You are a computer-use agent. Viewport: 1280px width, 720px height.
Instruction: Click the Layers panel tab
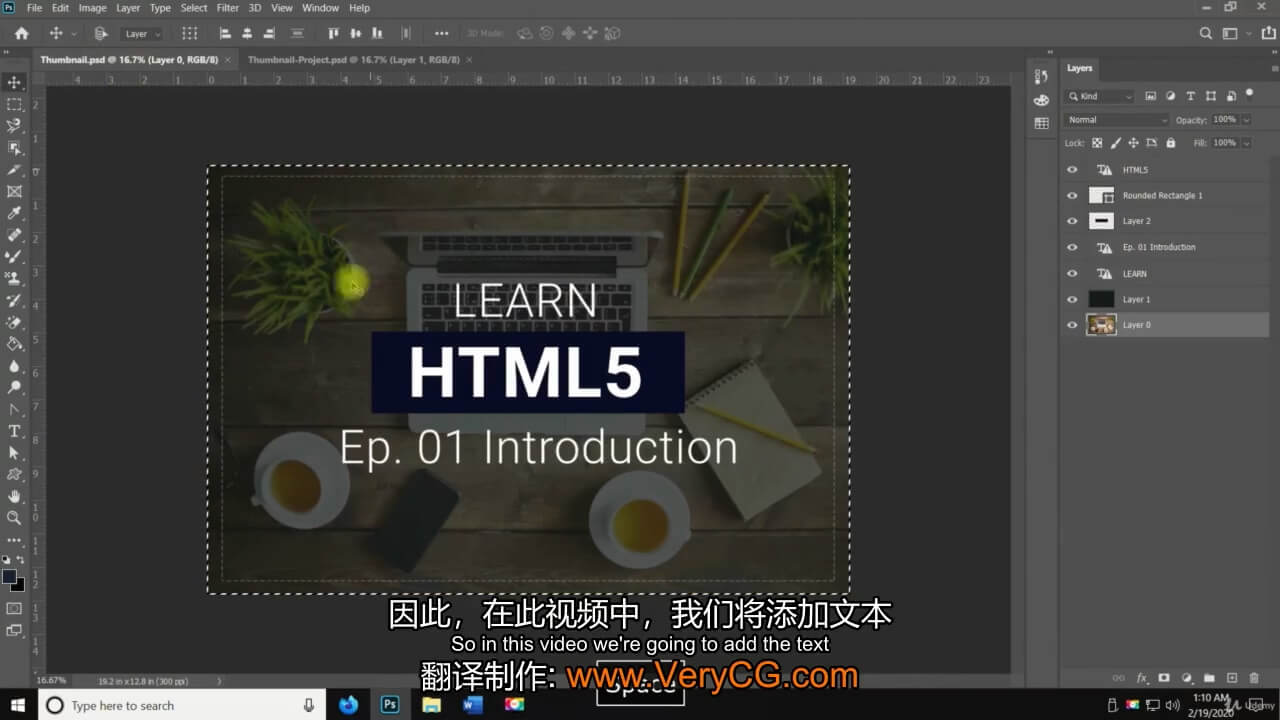pos(1080,68)
